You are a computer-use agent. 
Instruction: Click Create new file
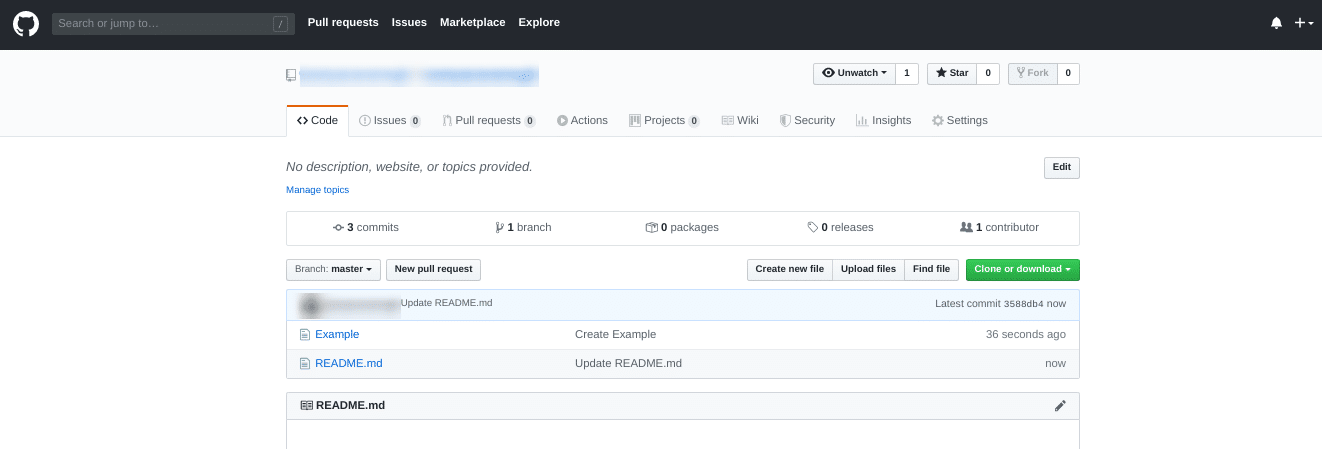790,269
